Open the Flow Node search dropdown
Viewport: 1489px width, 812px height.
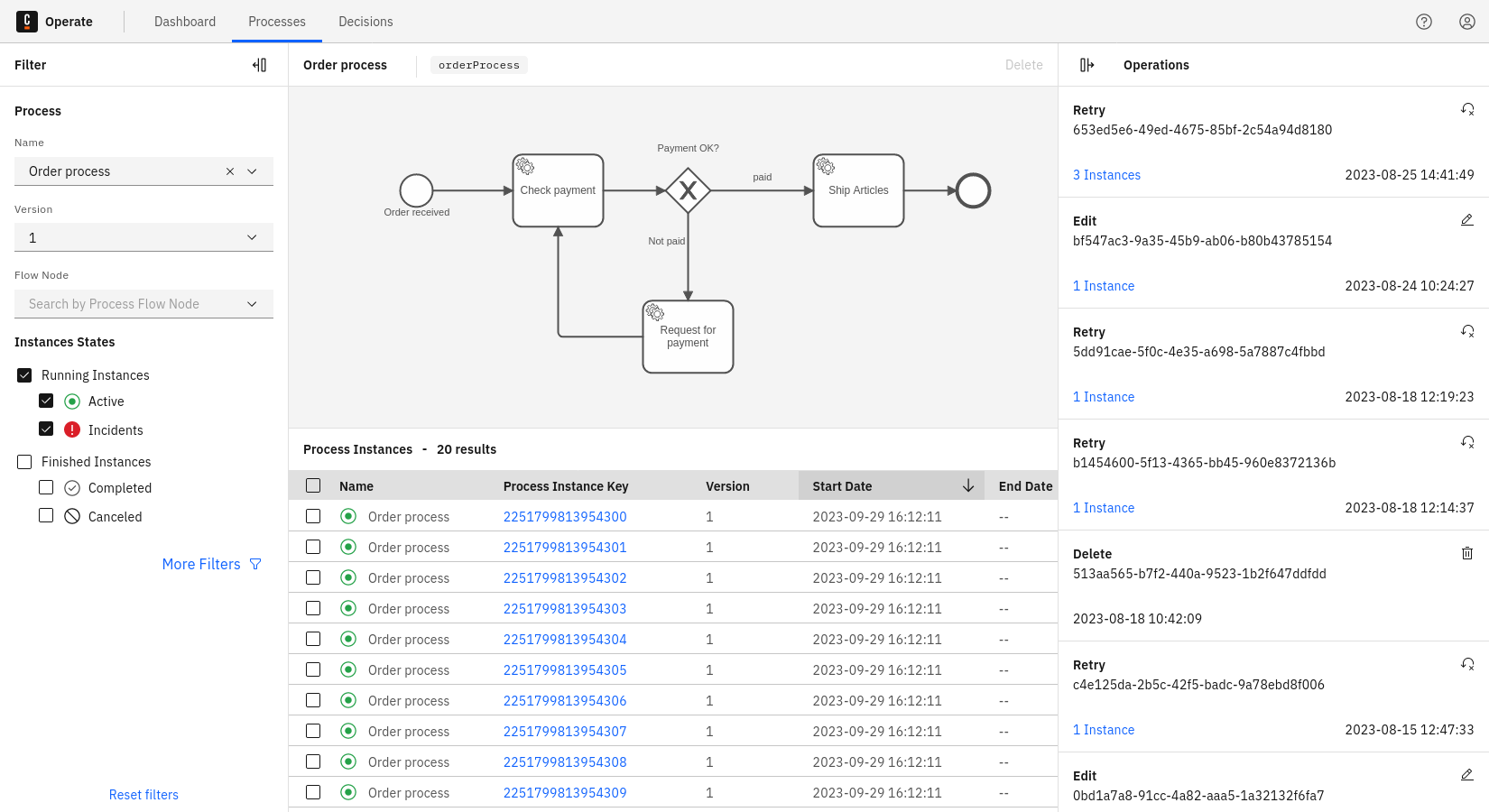tap(143, 304)
